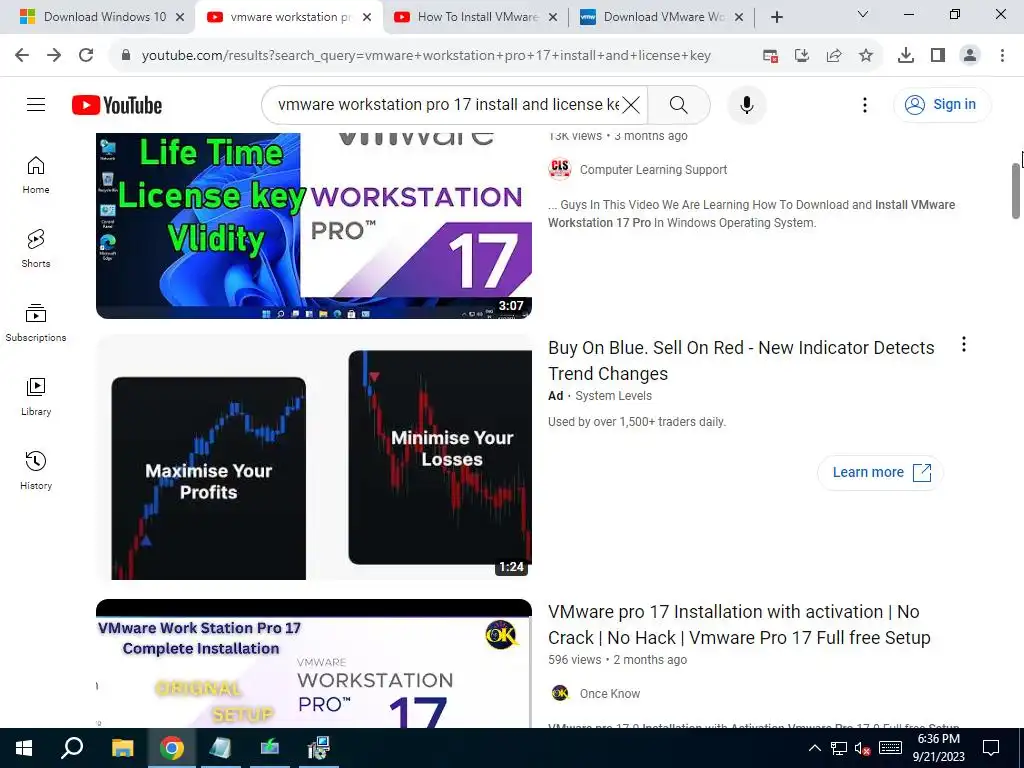1024x768 pixels.
Task: Open Life Time License key video thumbnail
Action: click(313, 226)
